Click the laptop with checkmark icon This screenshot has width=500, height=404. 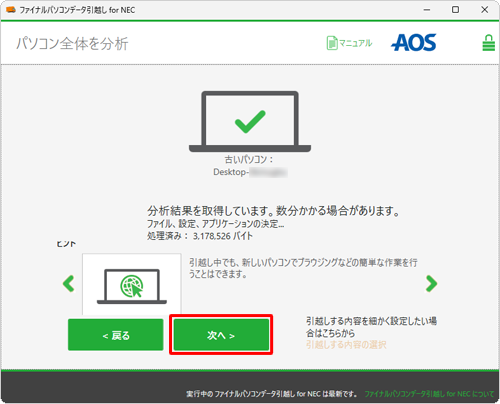tap(250, 122)
